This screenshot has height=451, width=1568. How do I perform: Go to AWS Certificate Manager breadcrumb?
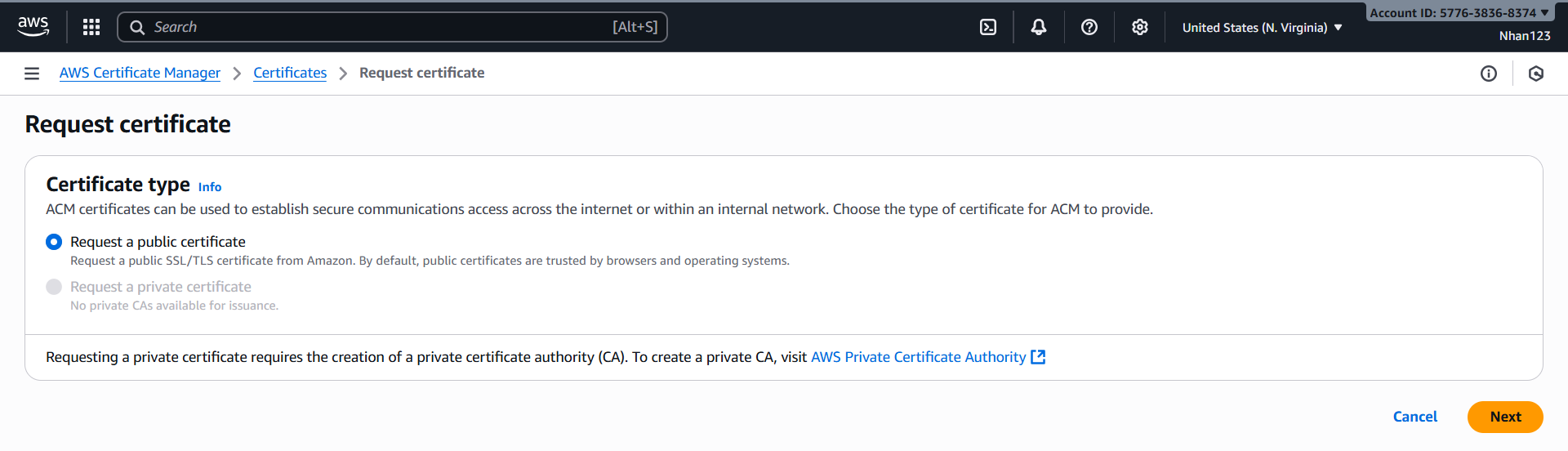(x=140, y=73)
